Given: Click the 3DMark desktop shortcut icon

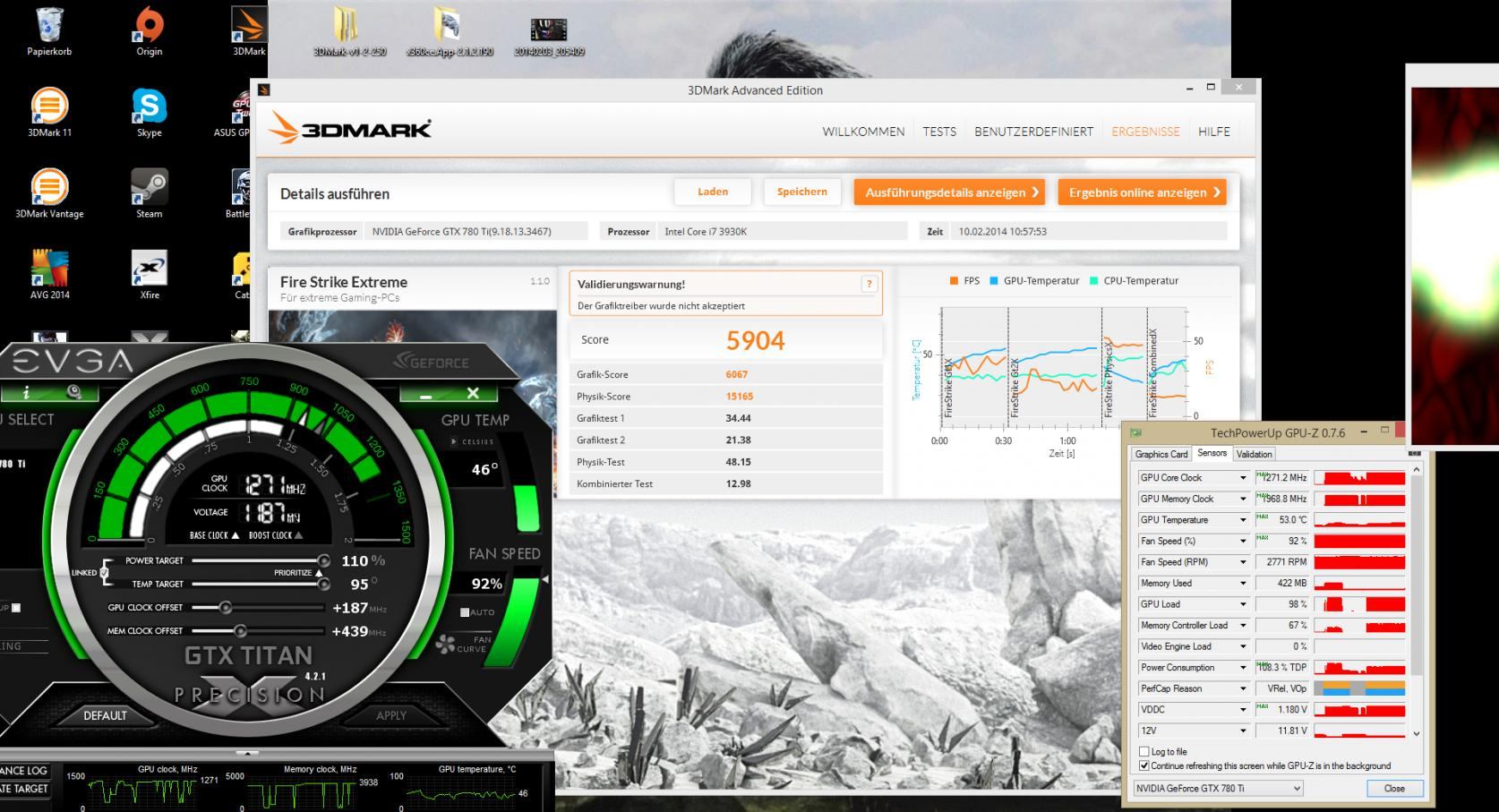Looking at the screenshot, I should (x=249, y=31).
